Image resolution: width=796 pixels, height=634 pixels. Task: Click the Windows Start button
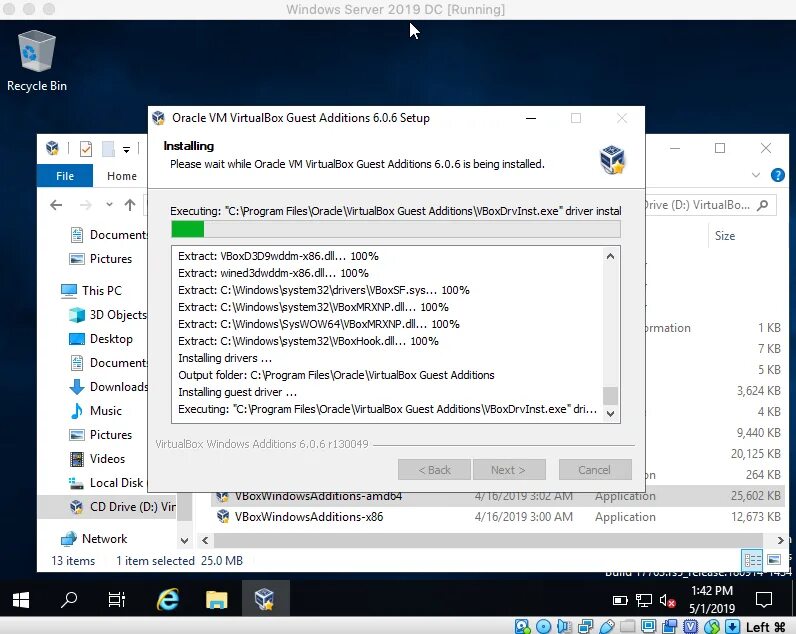20,600
